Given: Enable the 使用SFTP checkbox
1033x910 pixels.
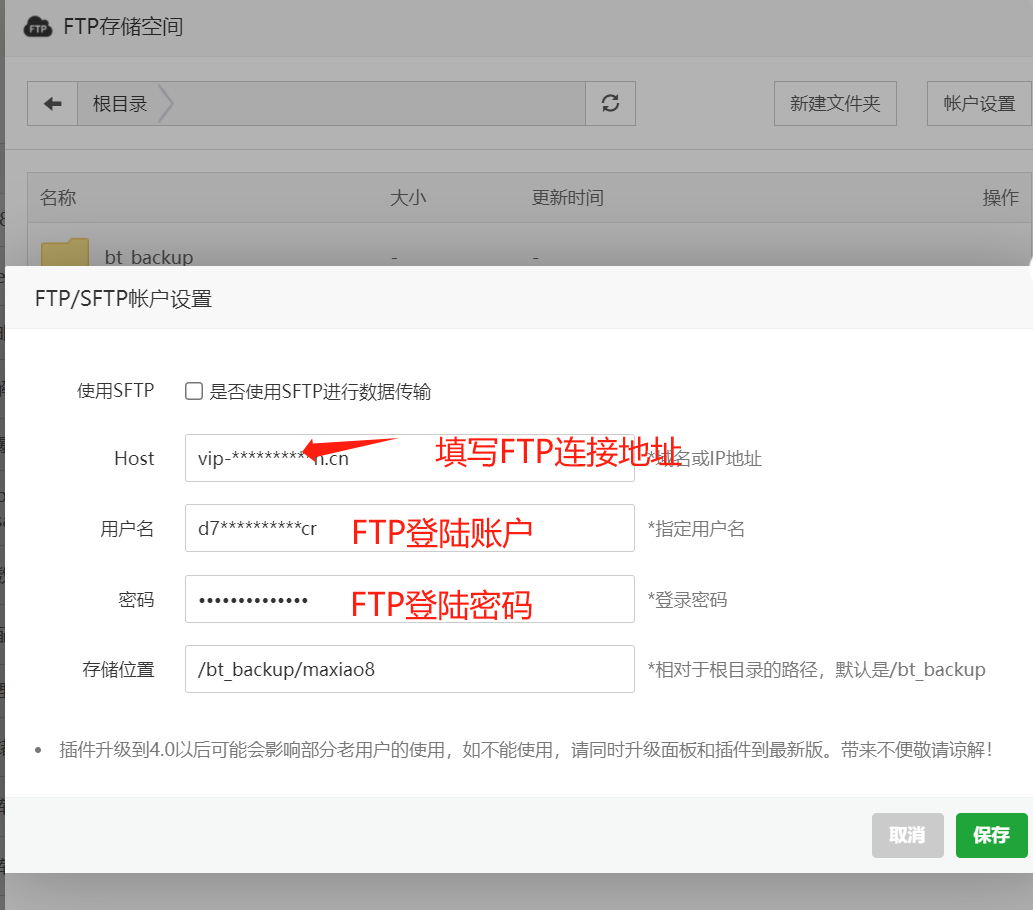Looking at the screenshot, I should tap(194, 391).
